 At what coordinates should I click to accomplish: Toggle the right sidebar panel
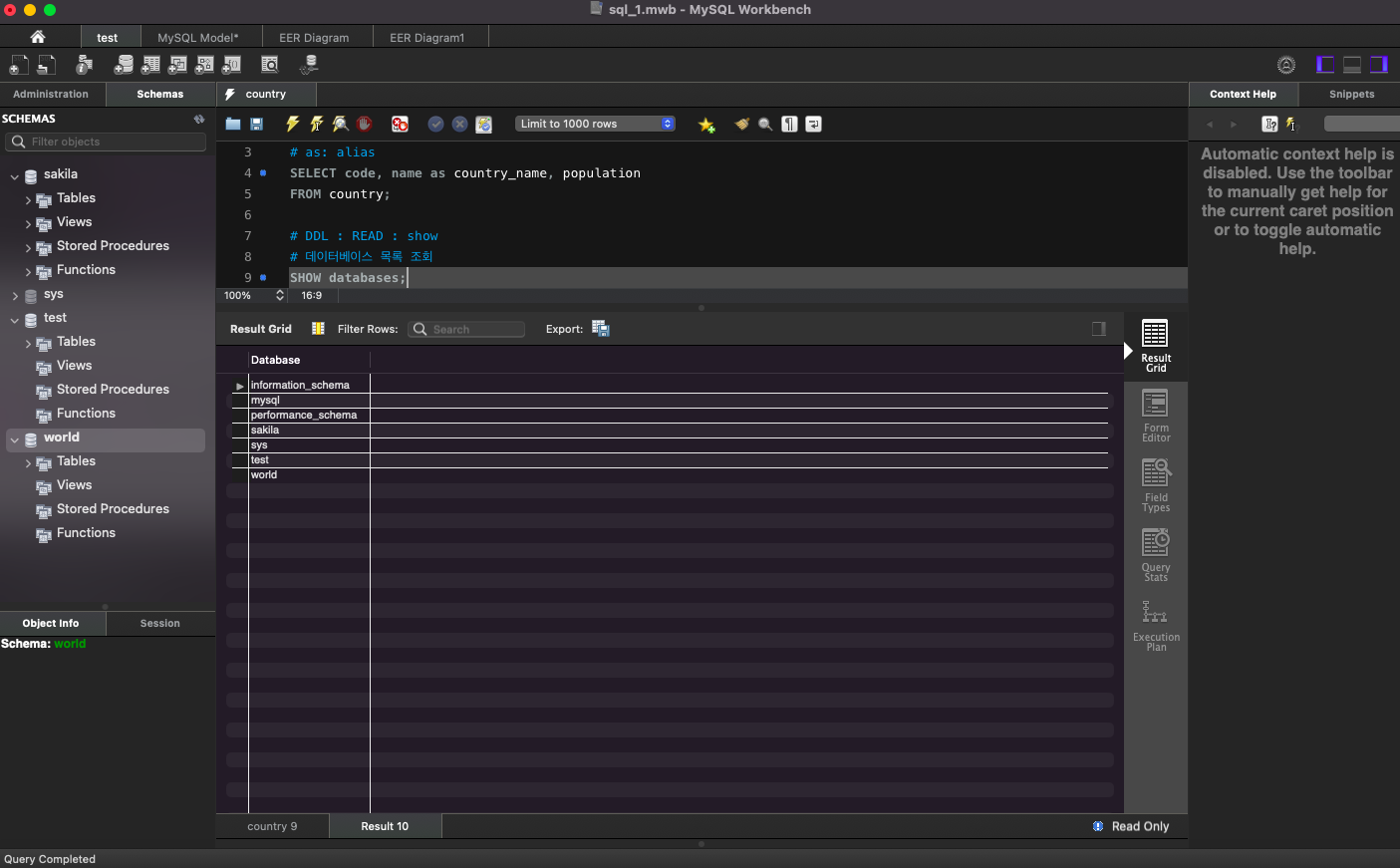click(1379, 65)
